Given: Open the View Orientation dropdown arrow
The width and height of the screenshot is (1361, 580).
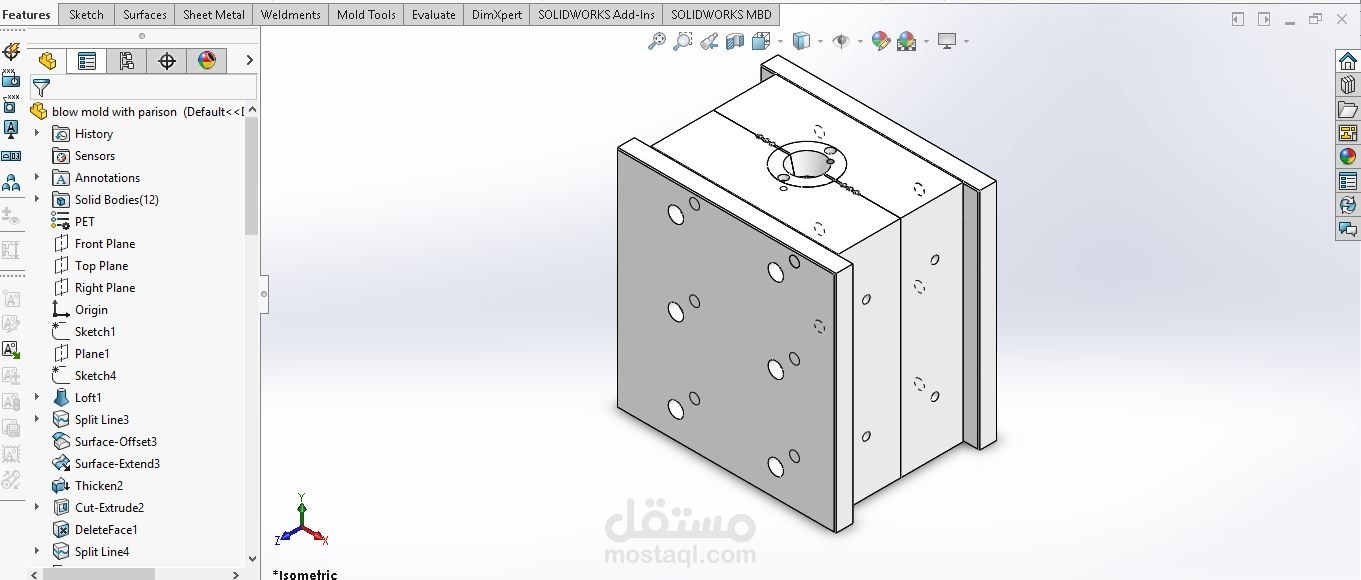Looking at the screenshot, I should (779, 41).
